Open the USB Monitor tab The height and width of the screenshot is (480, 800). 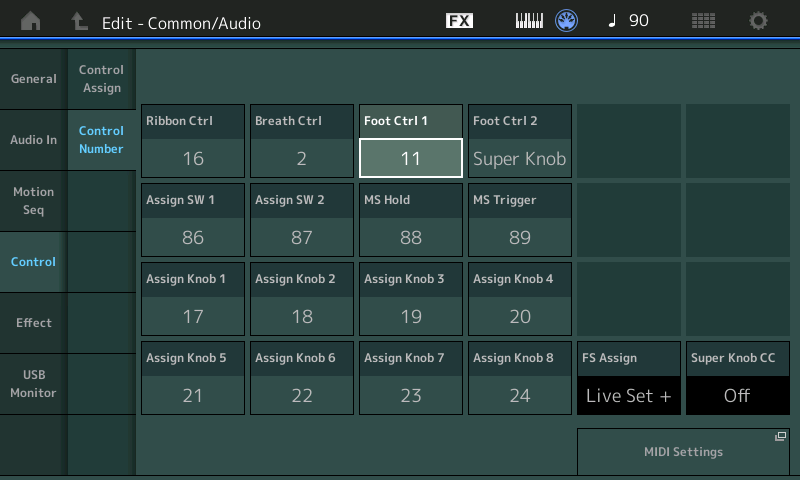coord(33,384)
